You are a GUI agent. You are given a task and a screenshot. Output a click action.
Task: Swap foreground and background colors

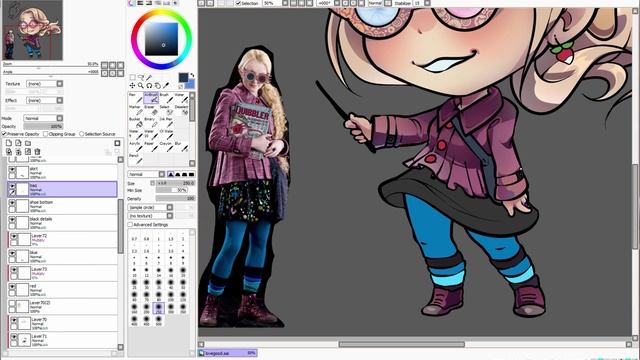(192, 76)
